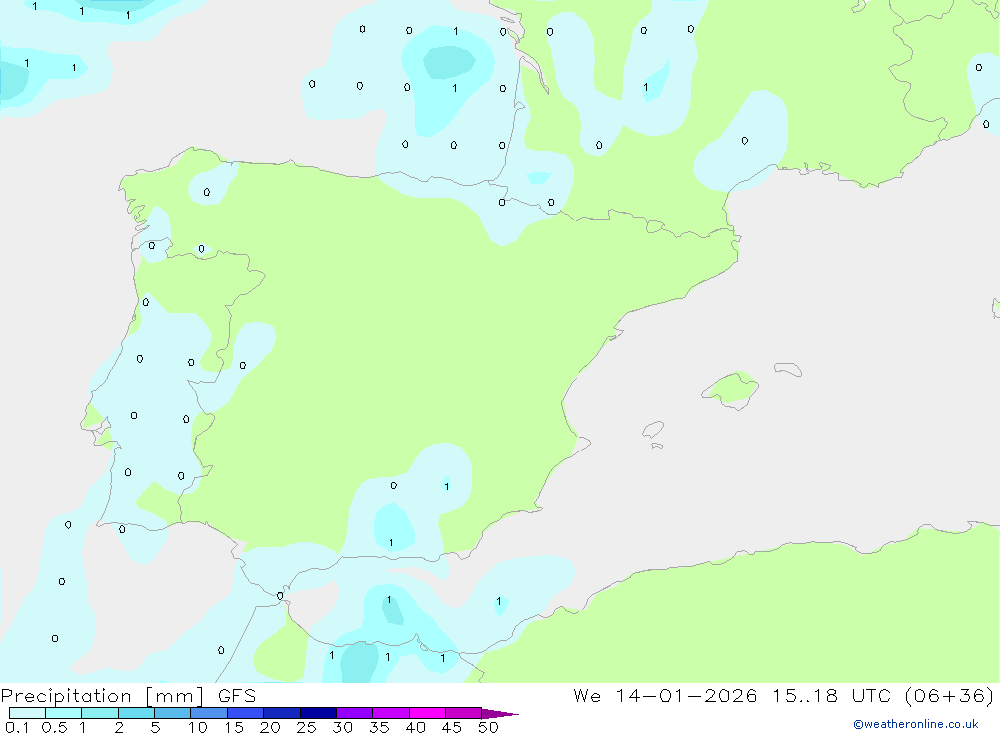This screenshot has height=733, width=1000.
Task: Click the '50' legend label
Action: click(488, 727)
